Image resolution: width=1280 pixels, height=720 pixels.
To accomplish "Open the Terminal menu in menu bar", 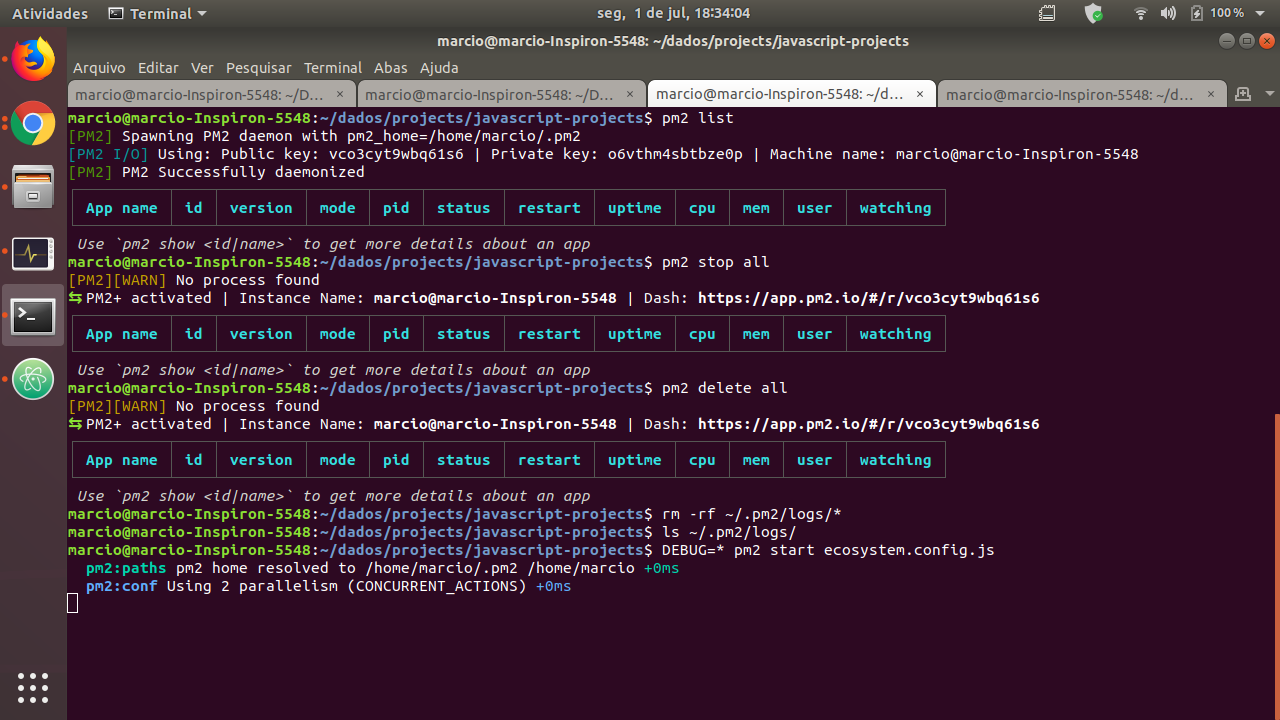I will point(333,68).
